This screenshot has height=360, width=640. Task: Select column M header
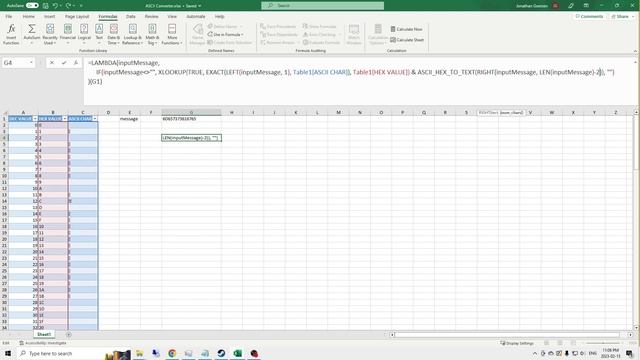click(x=338, y=112)
